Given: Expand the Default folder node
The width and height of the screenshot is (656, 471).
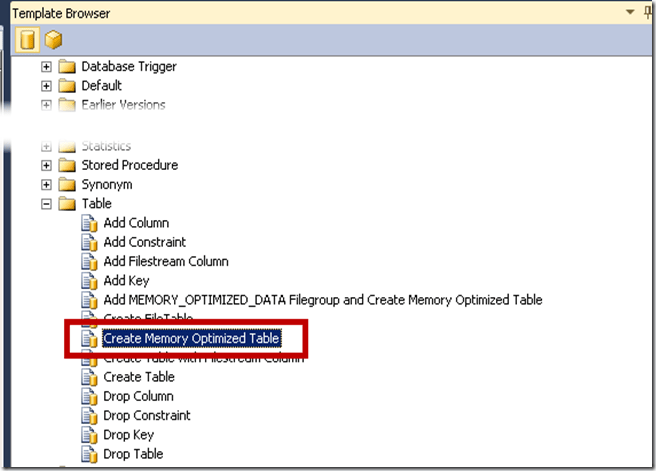Looking at the screenshot, I should pos(46,86).
